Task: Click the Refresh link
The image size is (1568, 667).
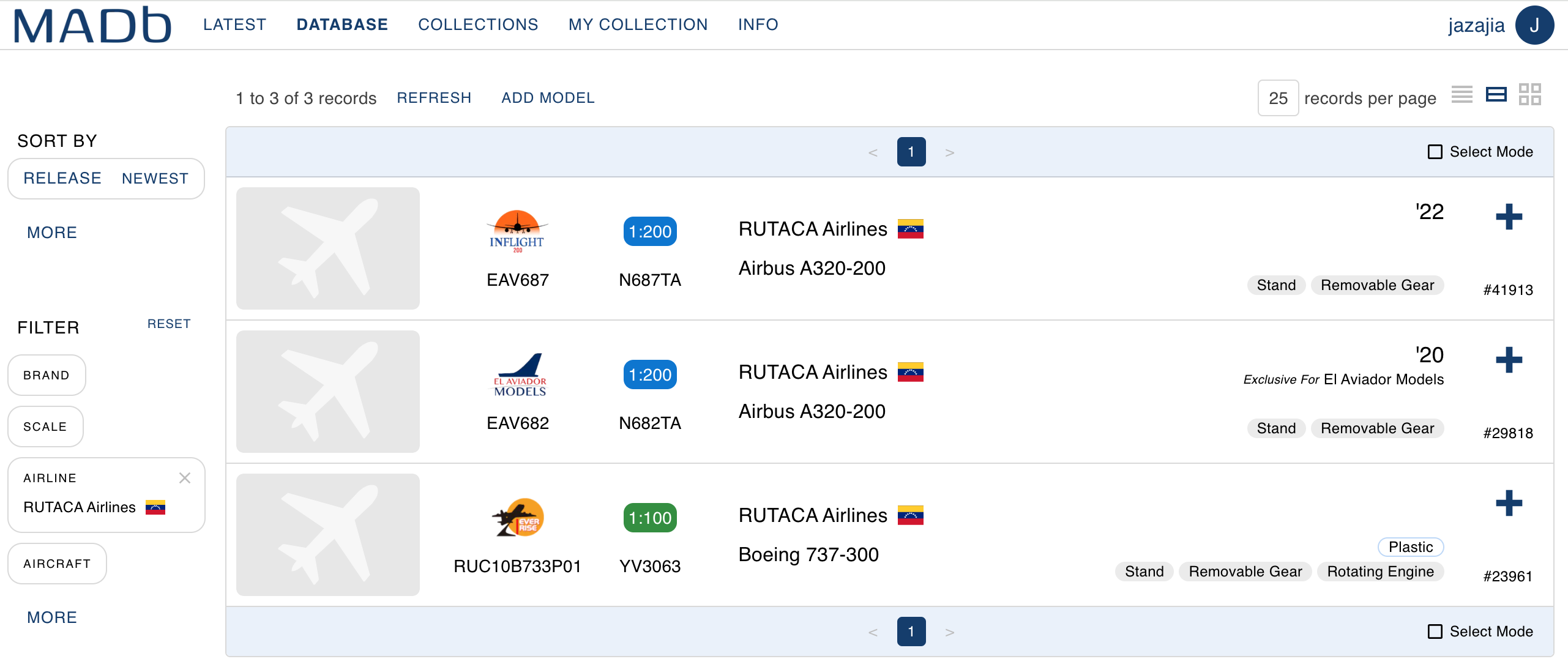Action: 434,98
